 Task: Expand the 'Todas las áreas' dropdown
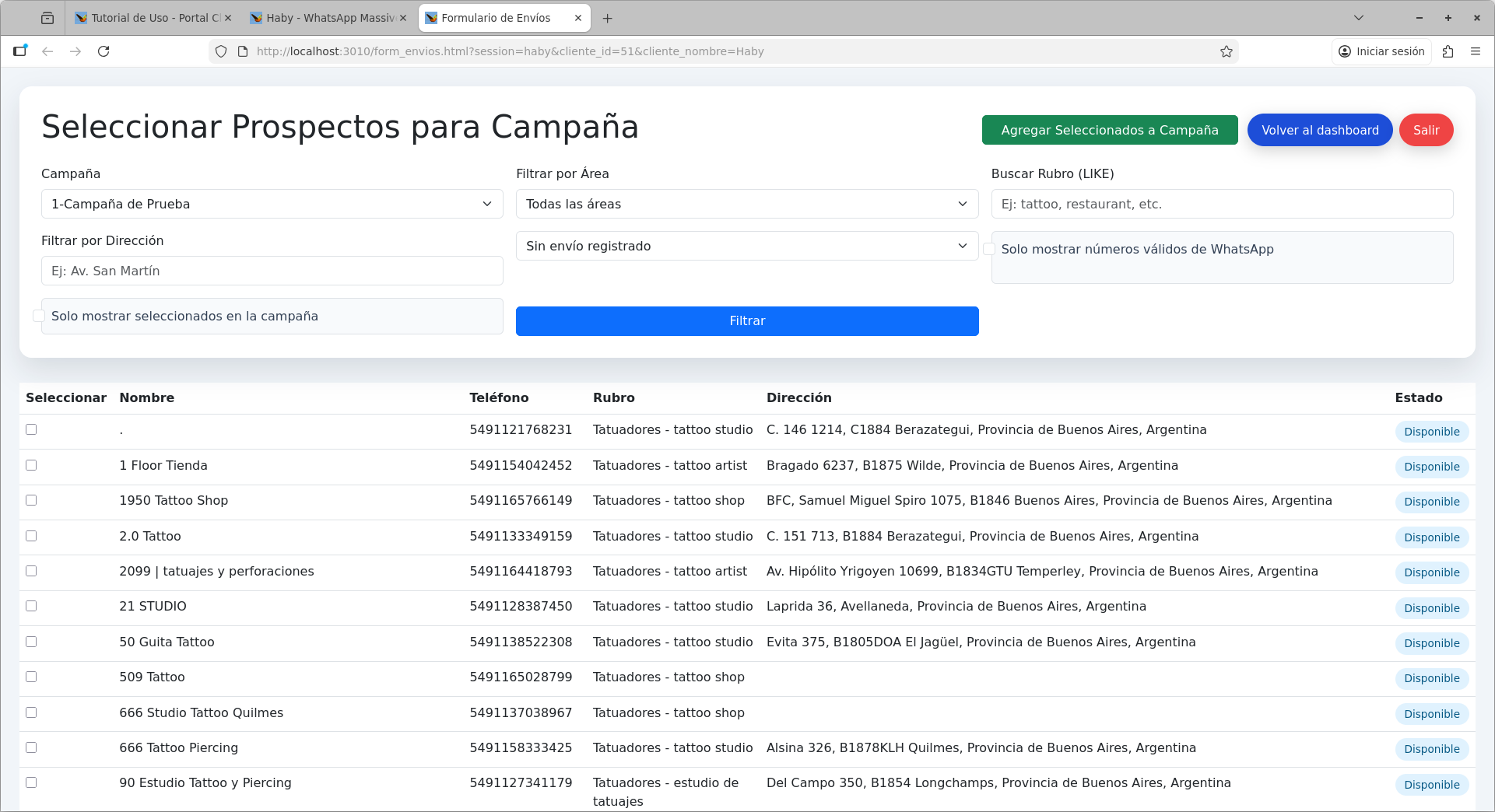(746, 204)
